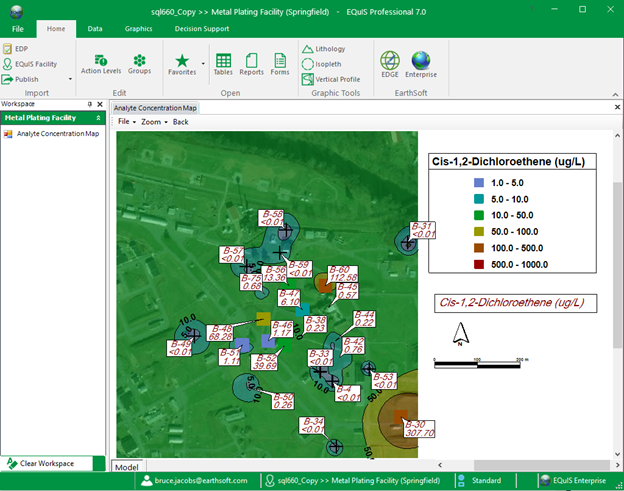Collapse the Metal Plating Facility workspace section

tap(96, 118)
